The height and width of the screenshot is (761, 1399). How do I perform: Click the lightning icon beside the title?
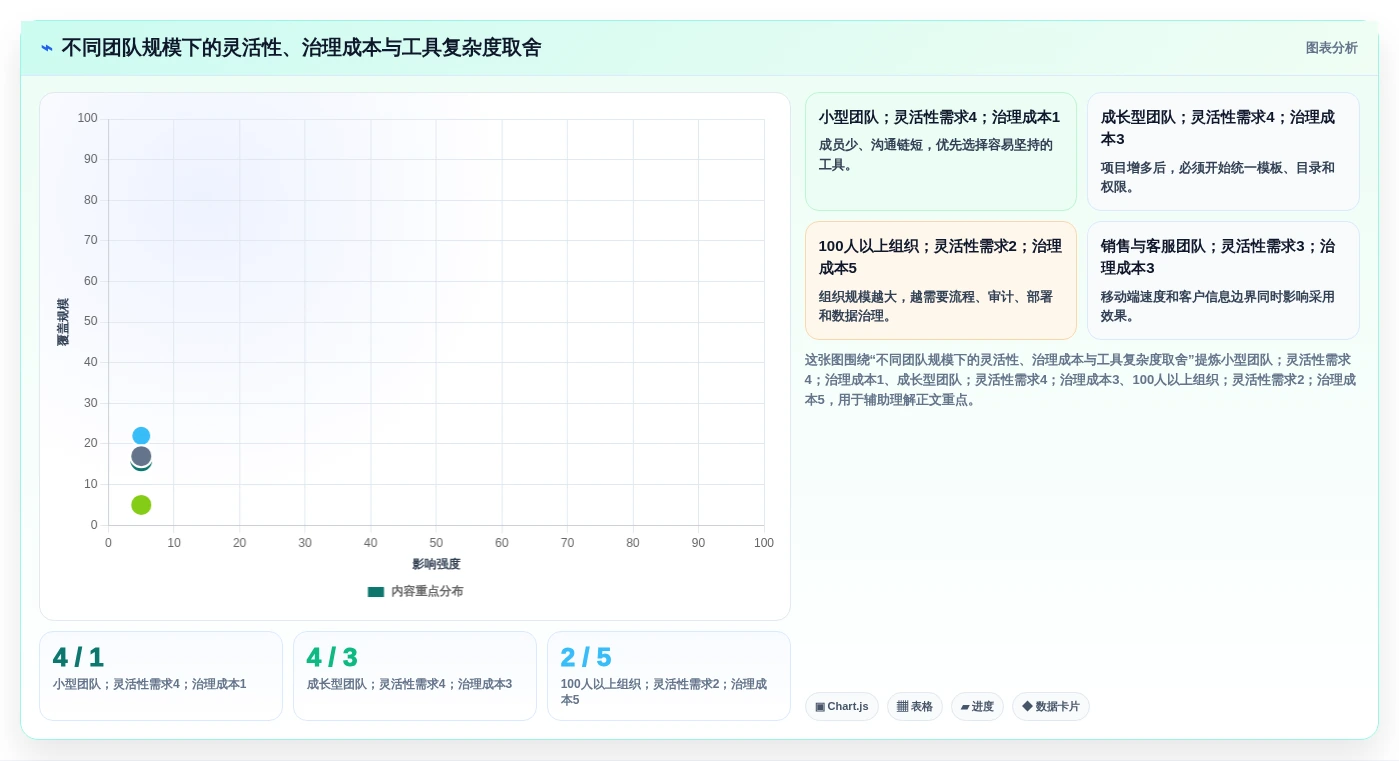click(x=46, y=47)
